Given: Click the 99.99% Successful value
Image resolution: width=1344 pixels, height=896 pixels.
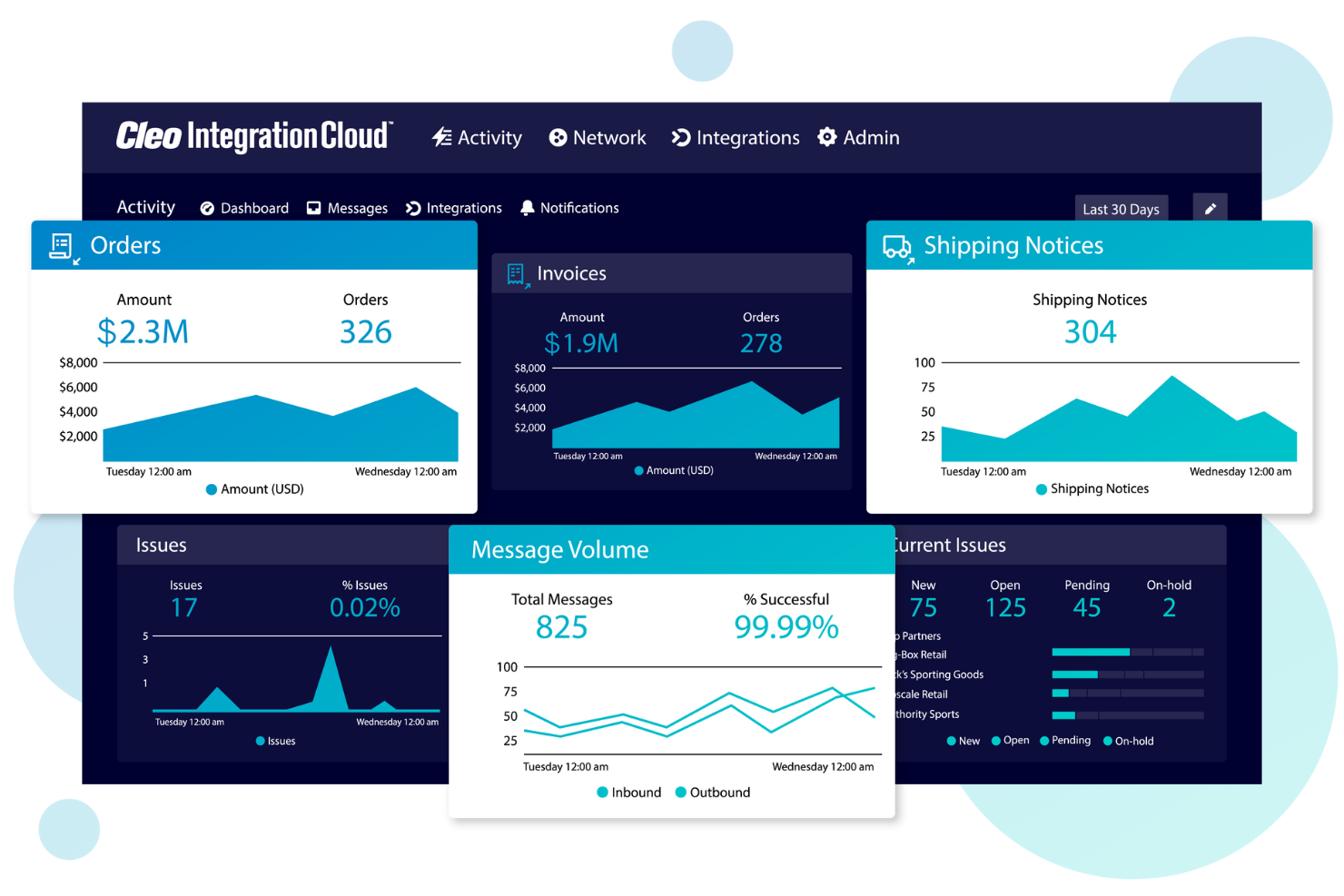Looking at the screenshot, I should pyautogui.click(x=786, y=627).
